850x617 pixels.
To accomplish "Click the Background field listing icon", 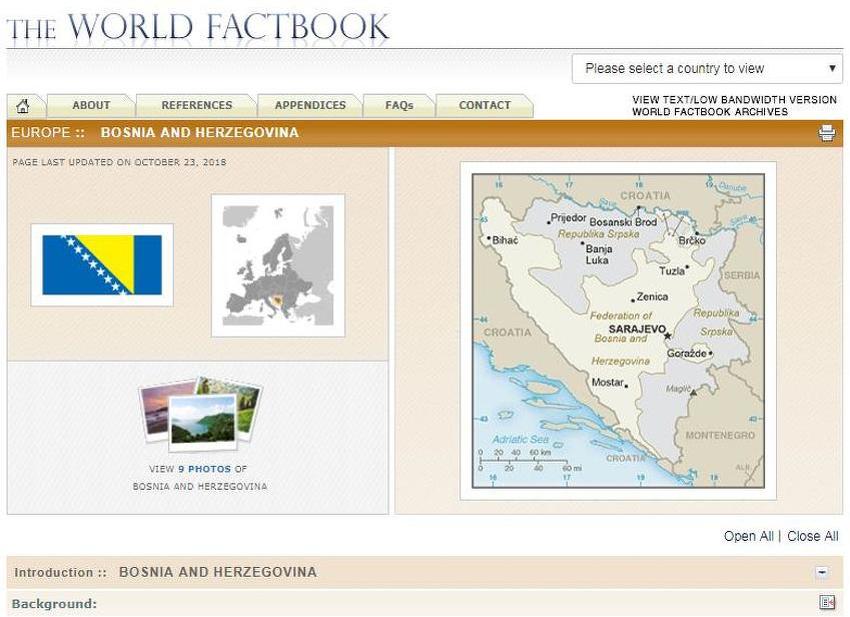I will tap(826, 603).
